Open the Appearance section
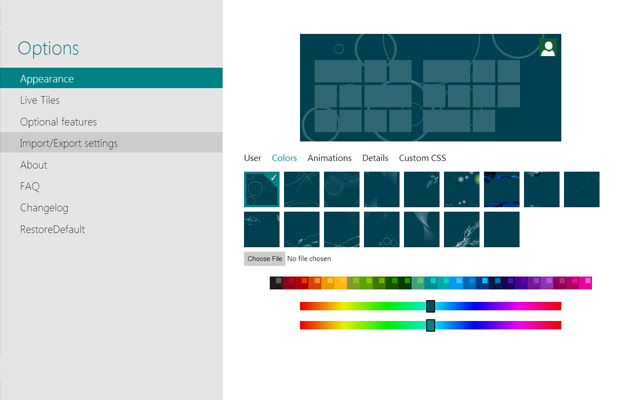 [111, 78]
